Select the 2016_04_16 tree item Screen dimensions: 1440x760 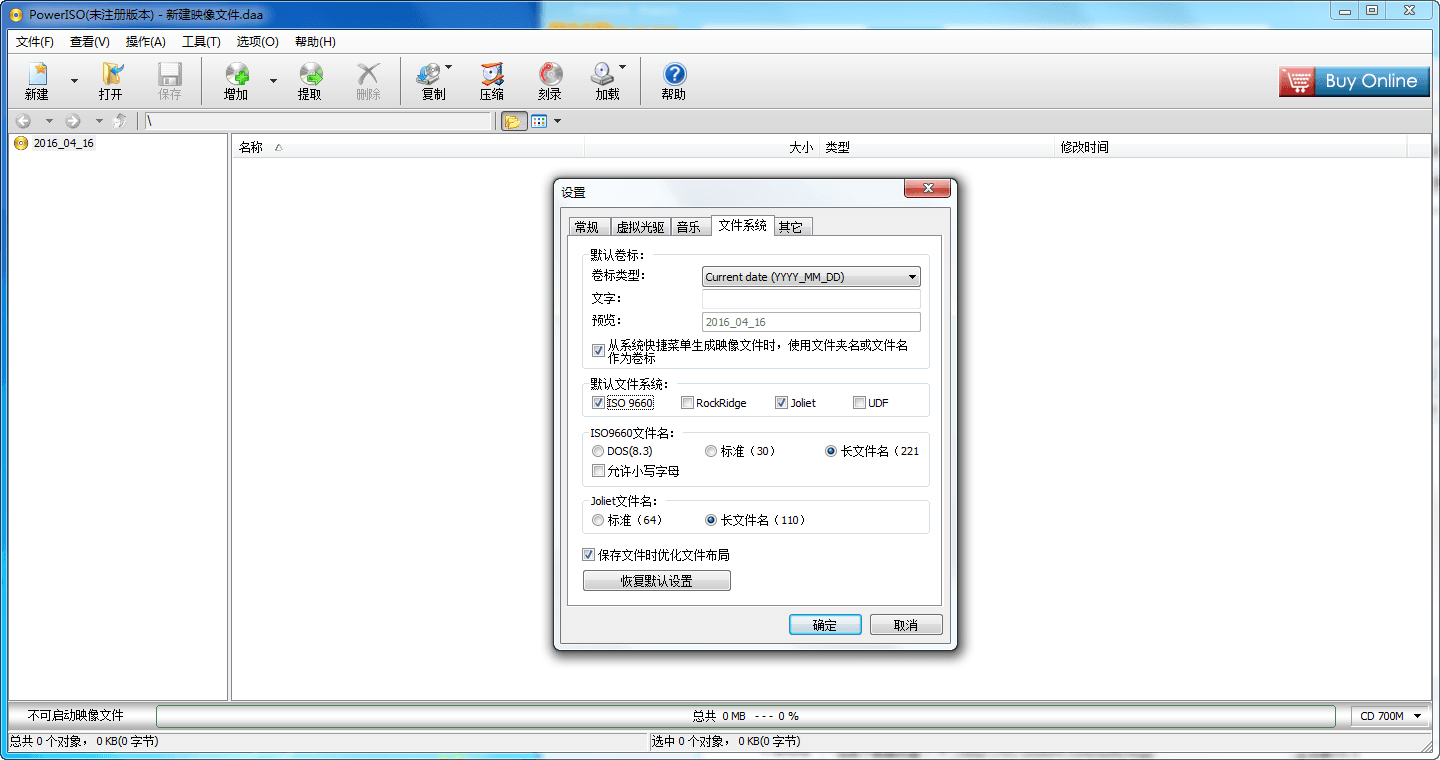pos(63,143)
